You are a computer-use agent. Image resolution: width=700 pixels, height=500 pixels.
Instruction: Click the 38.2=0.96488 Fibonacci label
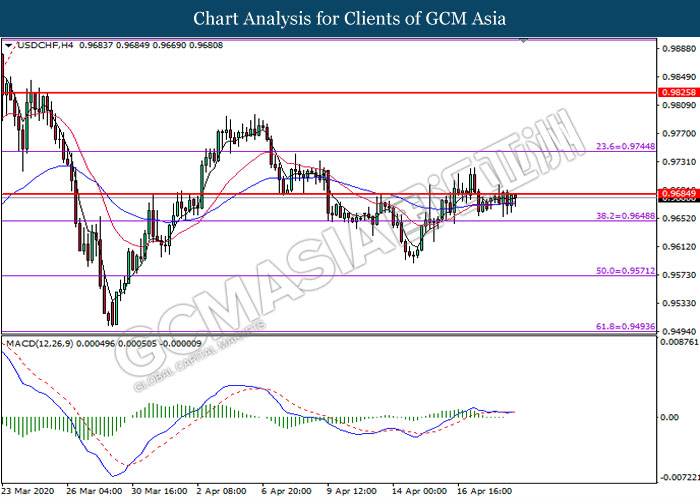coord(625,216)
